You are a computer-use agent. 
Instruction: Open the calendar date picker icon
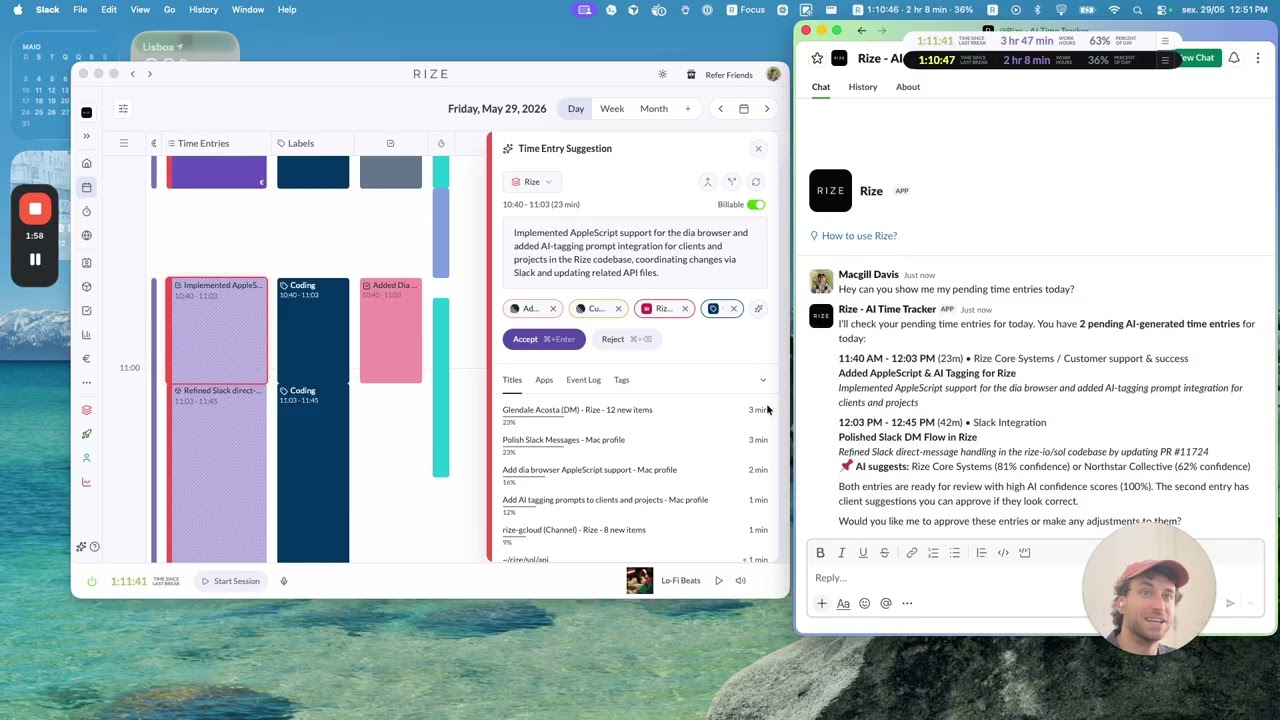coord(744,109)
